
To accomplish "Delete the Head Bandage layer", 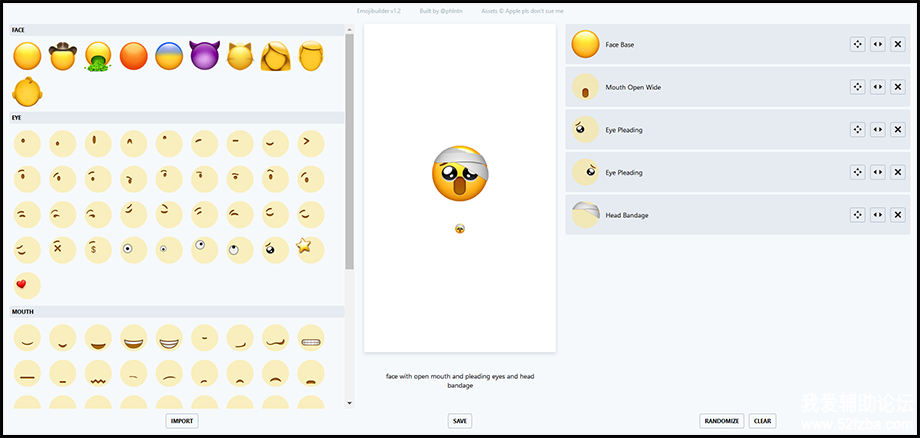I will (898, 215).
